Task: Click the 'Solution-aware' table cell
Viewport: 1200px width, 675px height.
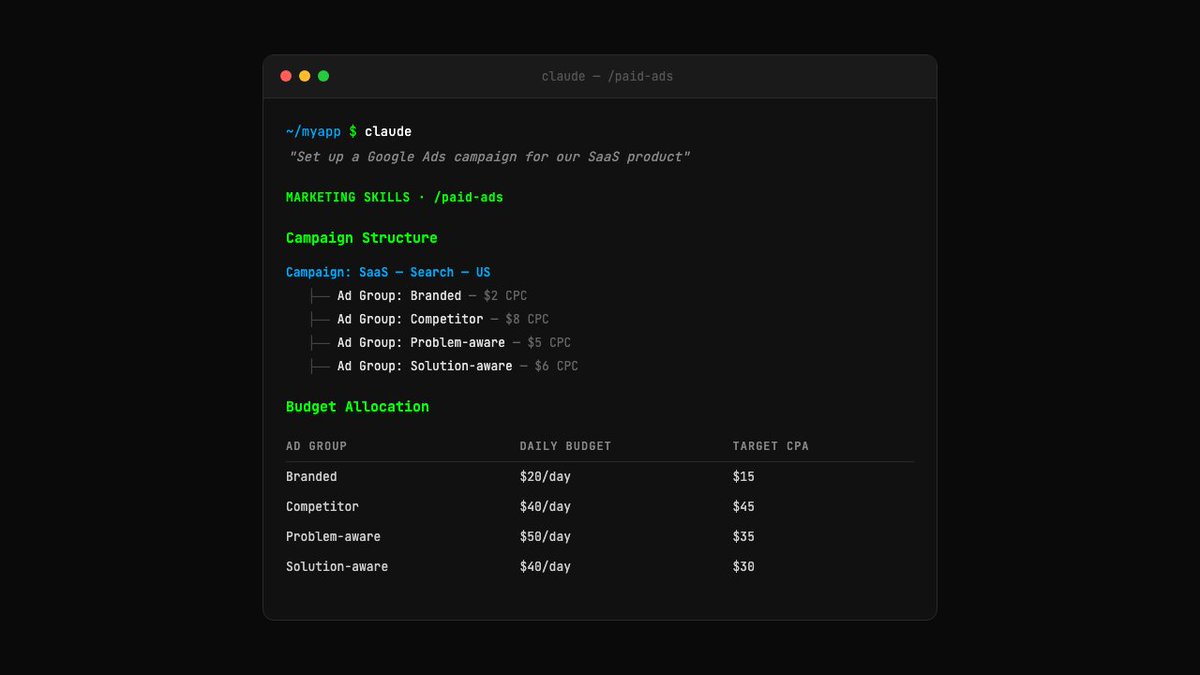Action: [337, 567]
